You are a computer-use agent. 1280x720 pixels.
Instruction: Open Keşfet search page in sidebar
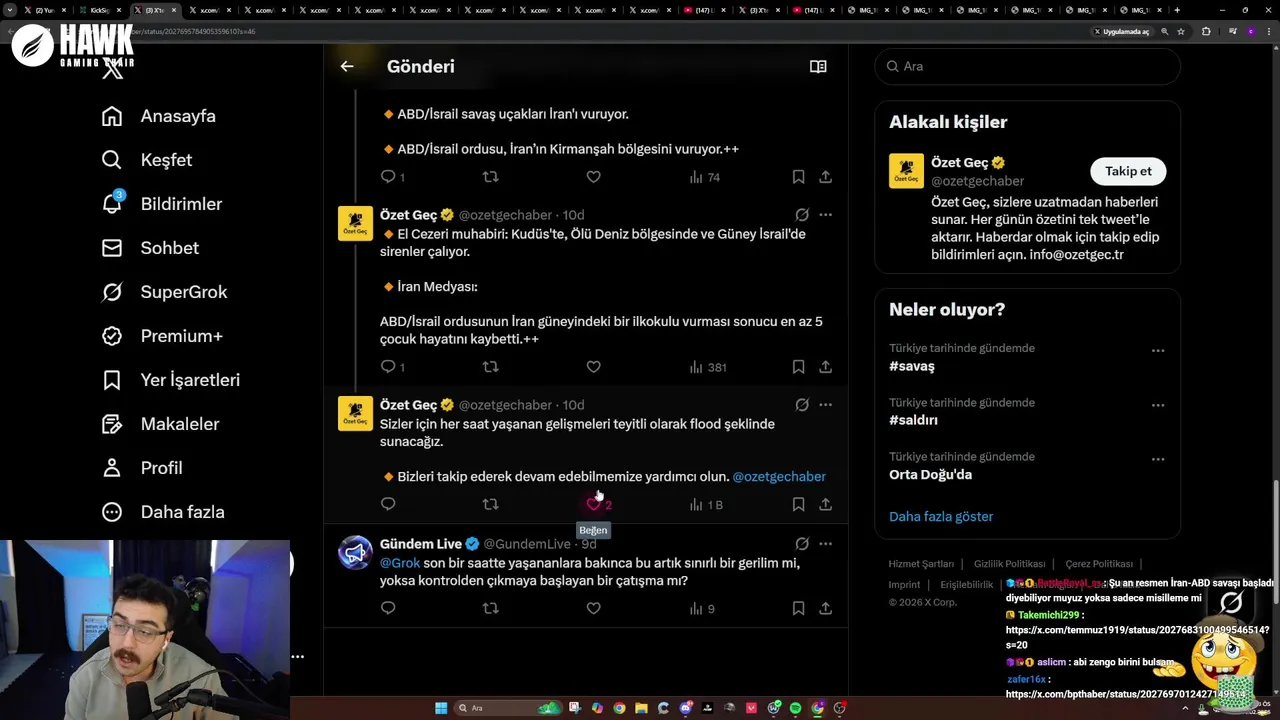coord(147,160)
